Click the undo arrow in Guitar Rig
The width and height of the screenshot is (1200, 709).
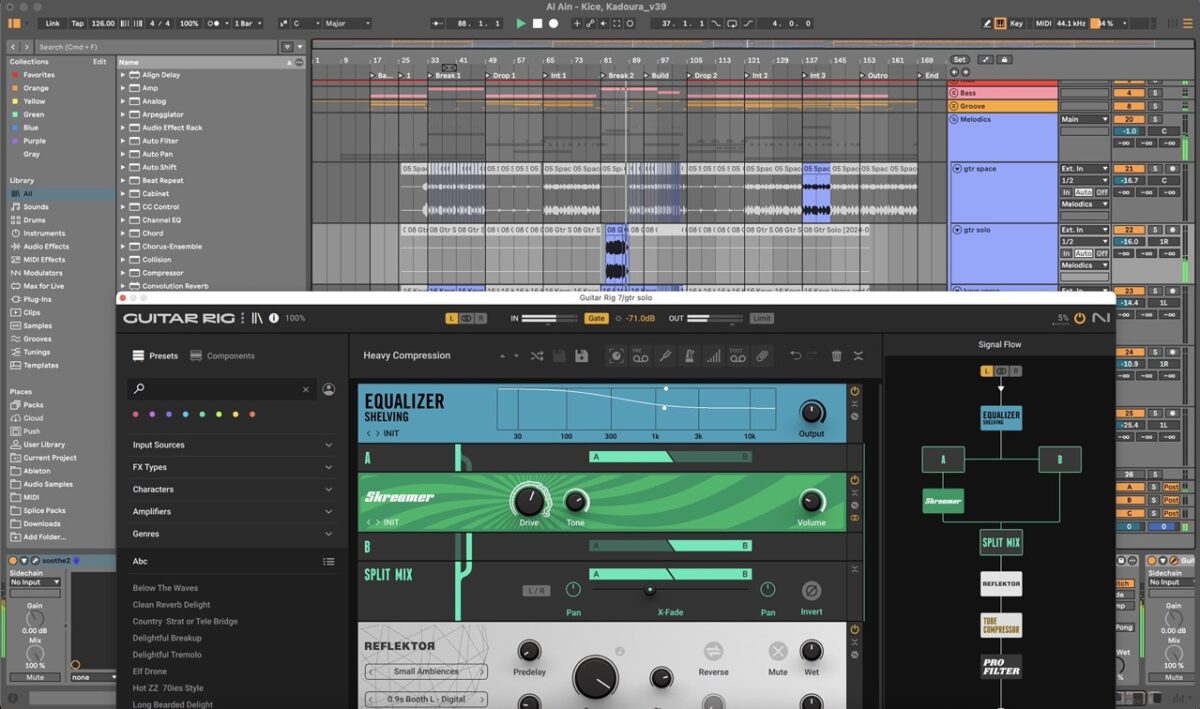[796, 356]
